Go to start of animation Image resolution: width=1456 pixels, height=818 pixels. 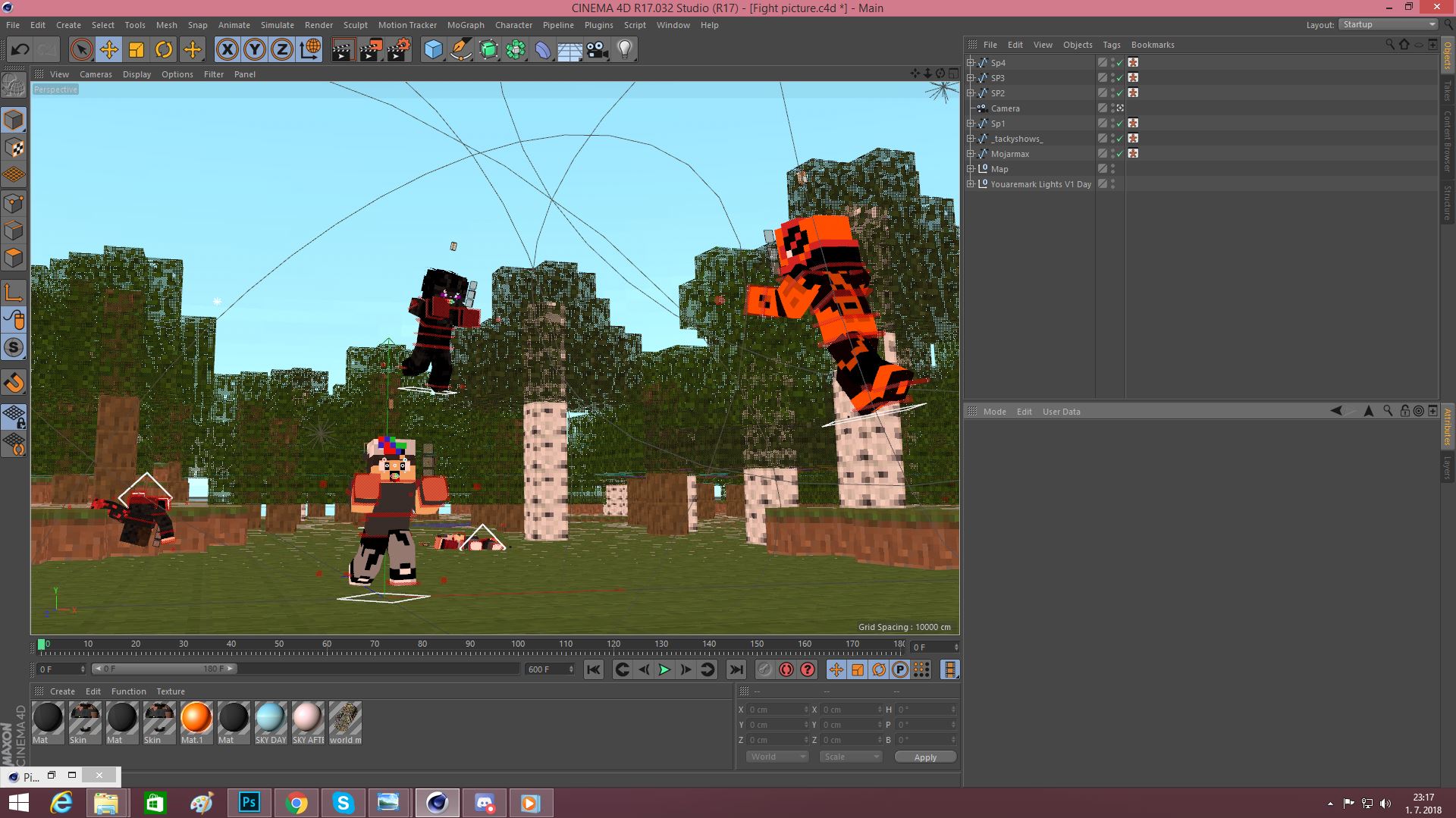pyautogui.click(x=593, y=669)
